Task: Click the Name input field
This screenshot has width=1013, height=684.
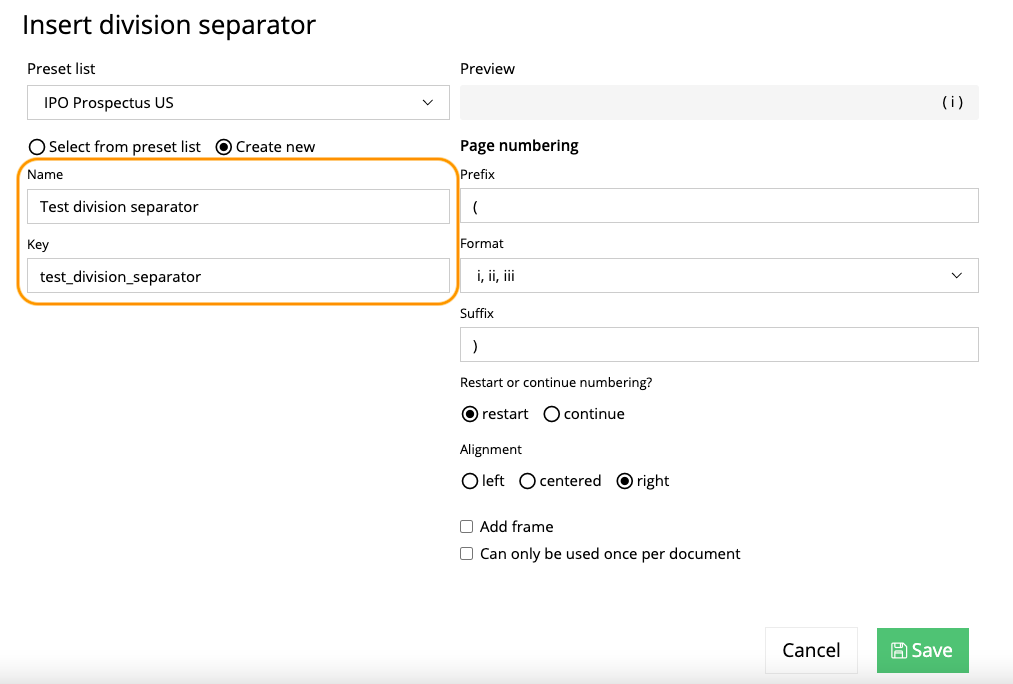Action: [238, 207]
